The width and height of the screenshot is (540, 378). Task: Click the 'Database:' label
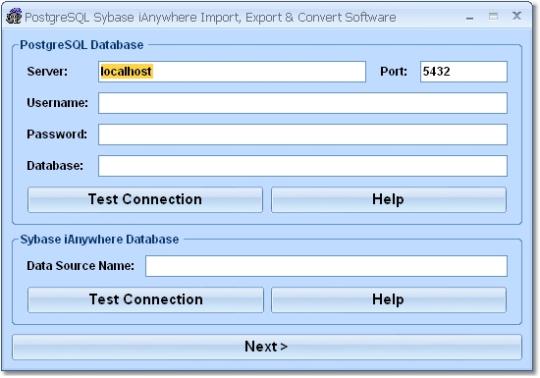pyautogui.click(x=55, y=166)
